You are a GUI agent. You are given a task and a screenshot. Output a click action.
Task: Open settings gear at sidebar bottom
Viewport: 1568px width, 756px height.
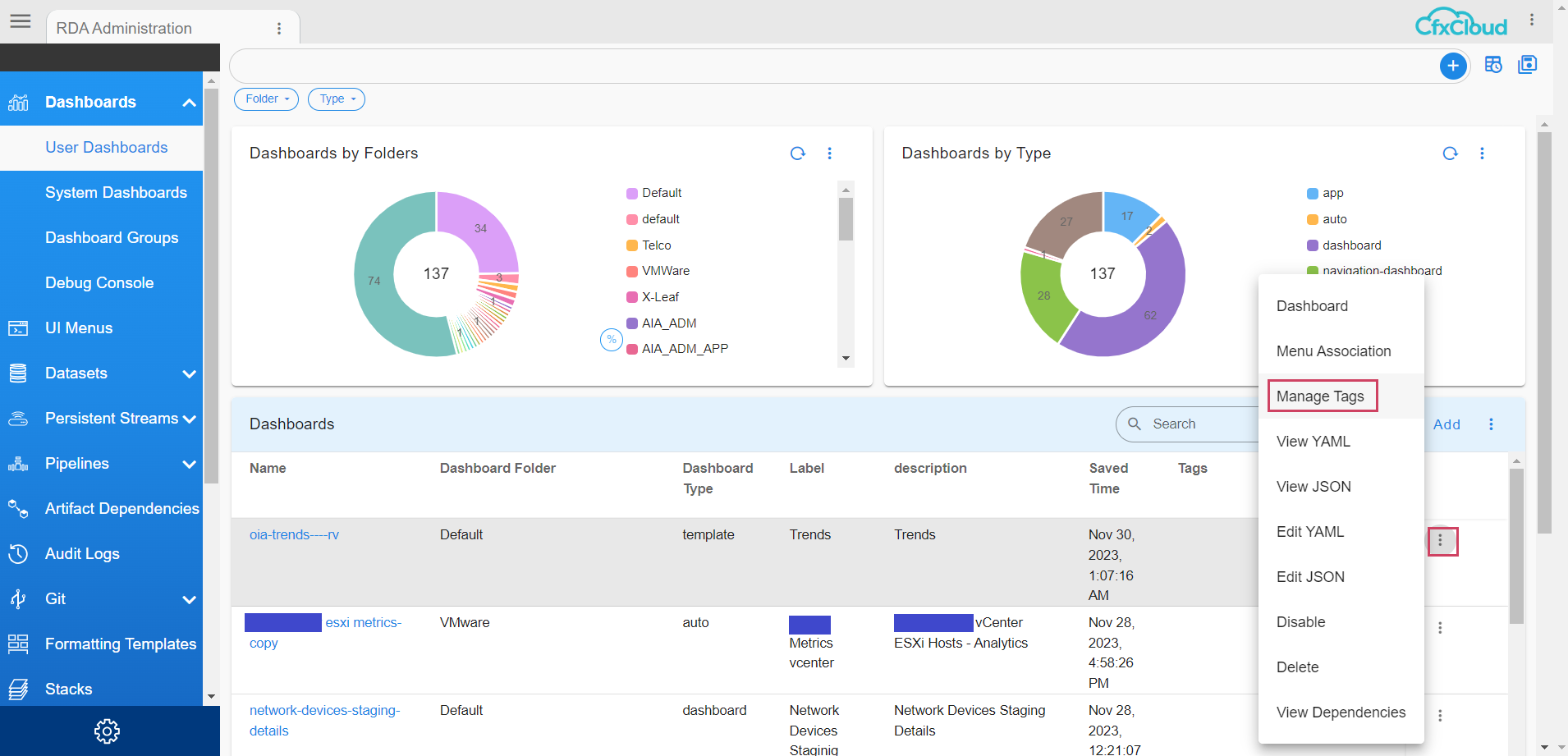(x=107, y=731)
